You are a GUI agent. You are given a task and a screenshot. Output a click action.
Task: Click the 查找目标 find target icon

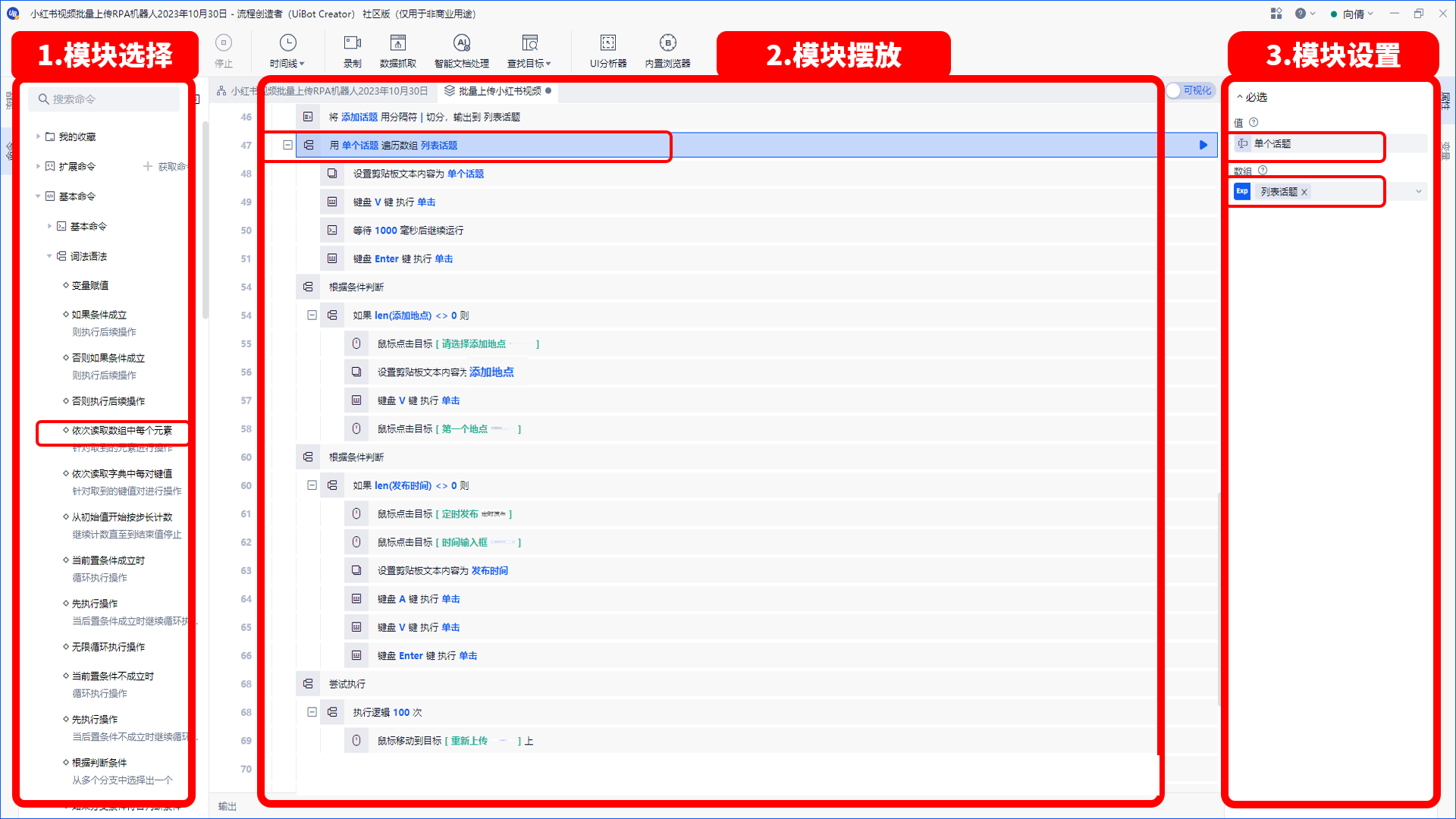[529, 43]
